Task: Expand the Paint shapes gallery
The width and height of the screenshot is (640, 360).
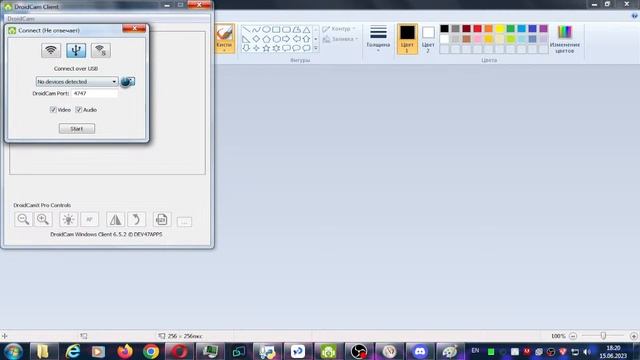Action: 316,48
